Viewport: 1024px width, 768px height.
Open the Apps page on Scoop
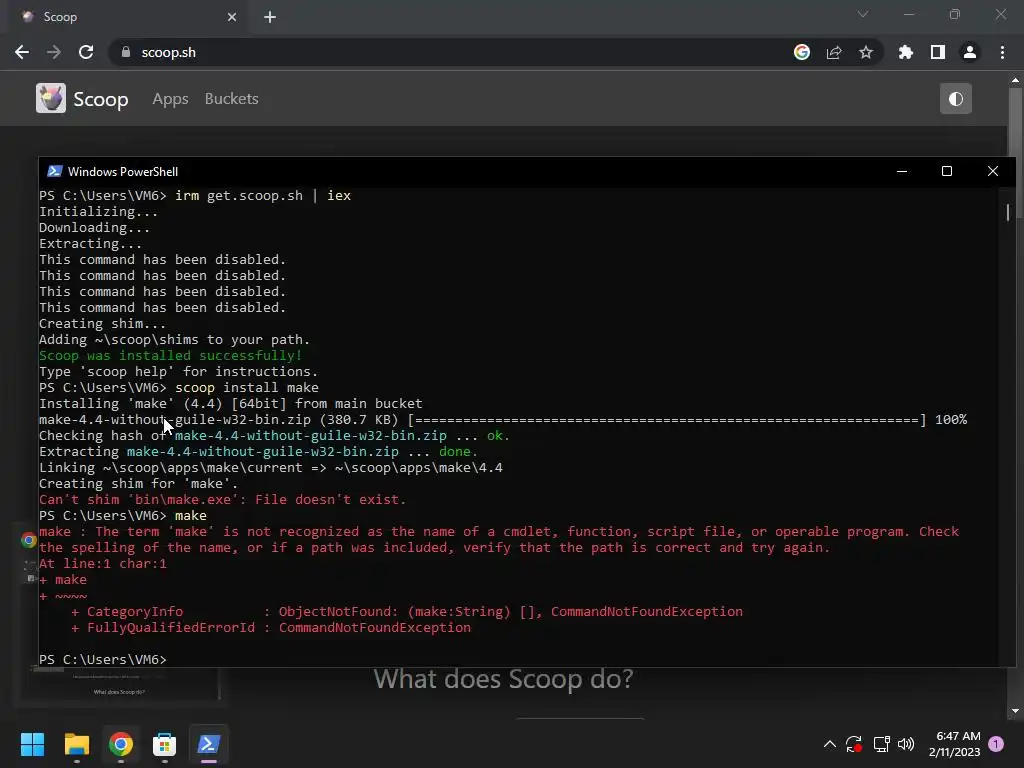(170, 99)
